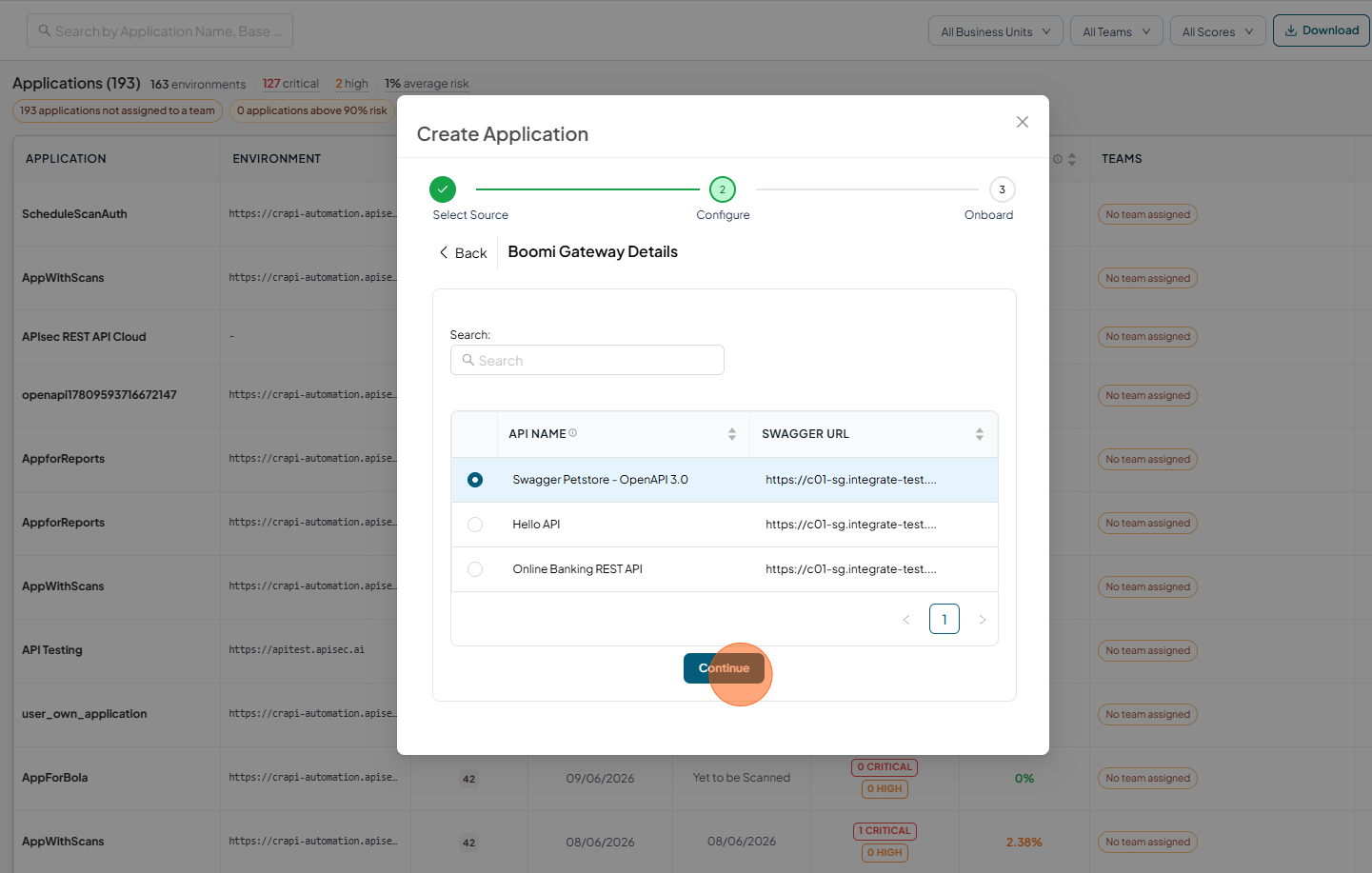1372x873 pixels.
Task: Select the Online Banking REST API radio button
Action: [x=475, y=569]
